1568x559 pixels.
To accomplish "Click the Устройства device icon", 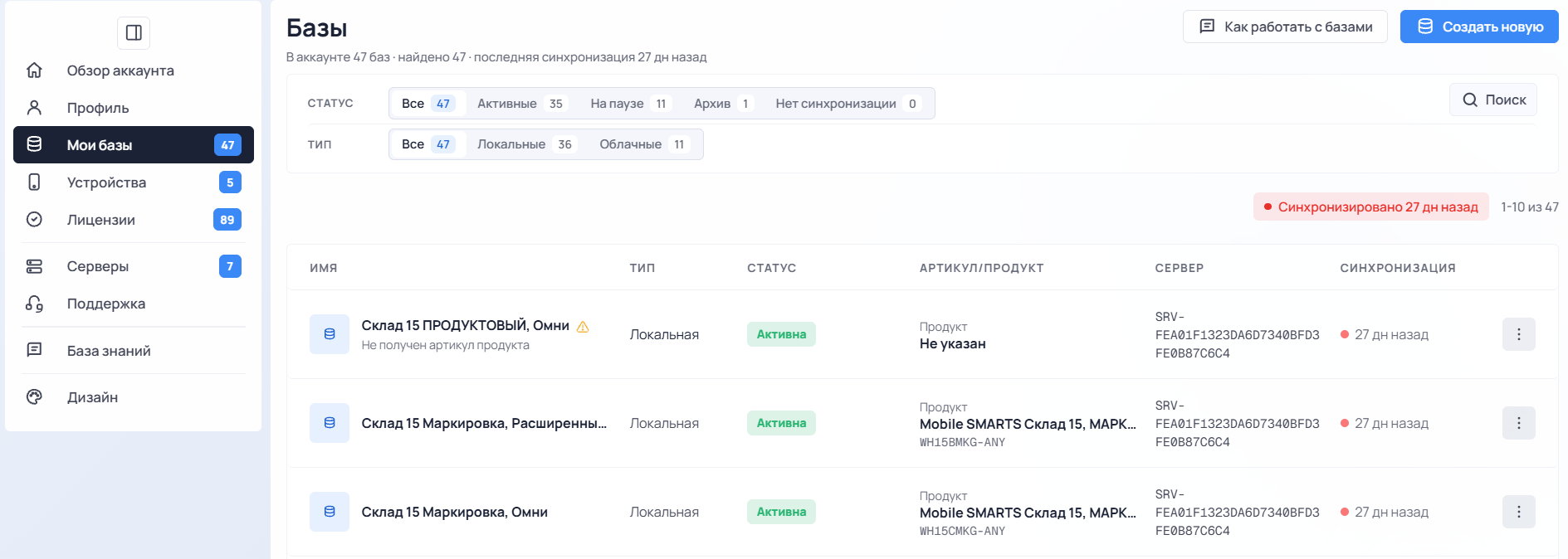I will (x=34, y=182).
